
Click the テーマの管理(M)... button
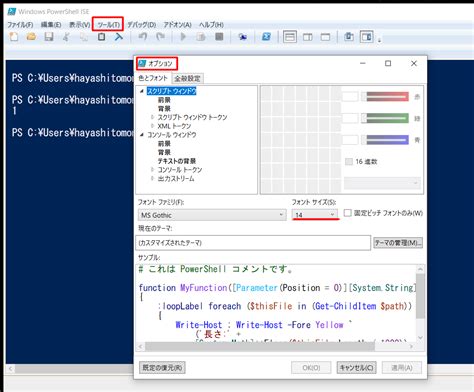pos(398,243)
